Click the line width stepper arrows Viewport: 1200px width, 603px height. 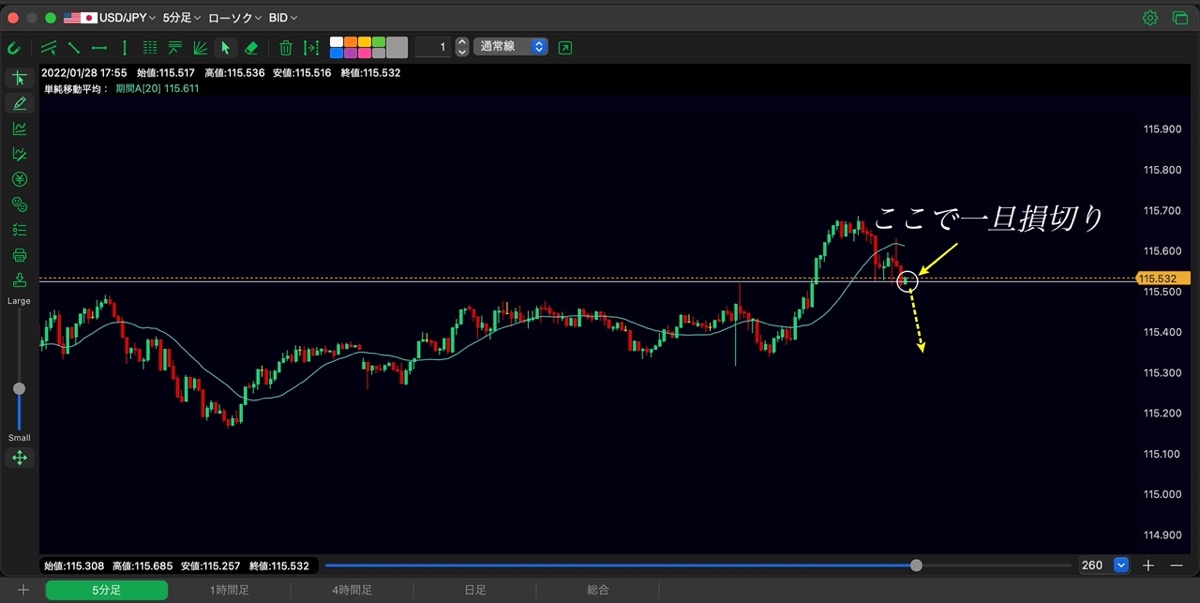(x=462, y=47)
